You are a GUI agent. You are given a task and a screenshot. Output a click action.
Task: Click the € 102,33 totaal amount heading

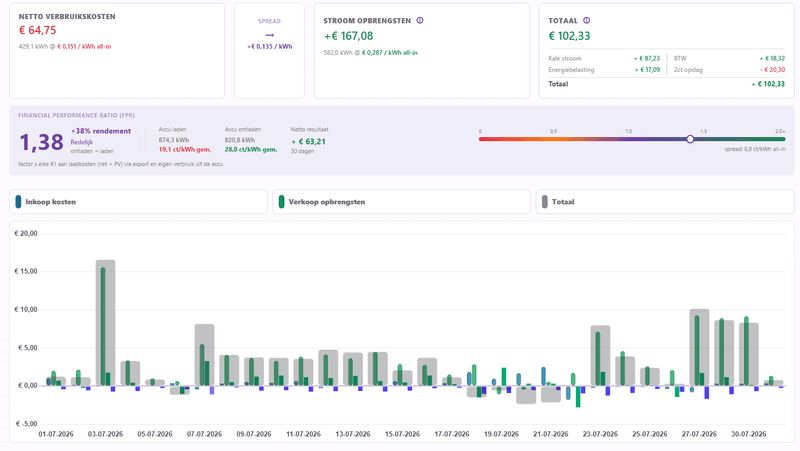[569, 36]
